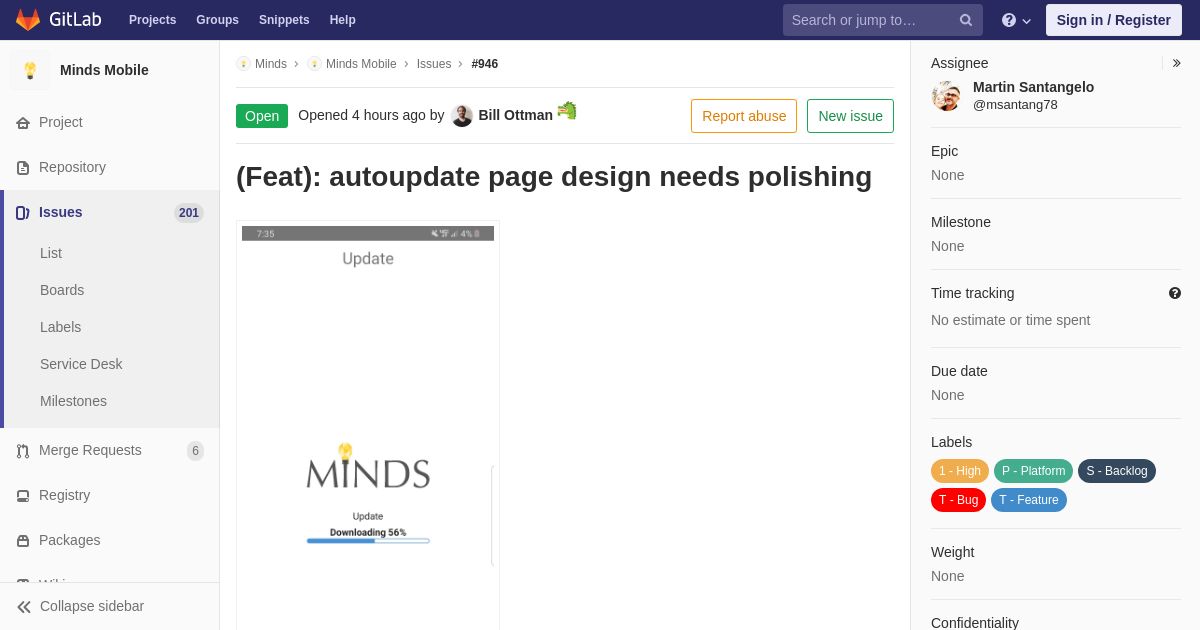Click the Minds Mobile breadcrumb bulb icon

pyautogui.click(x=314, y=64)
